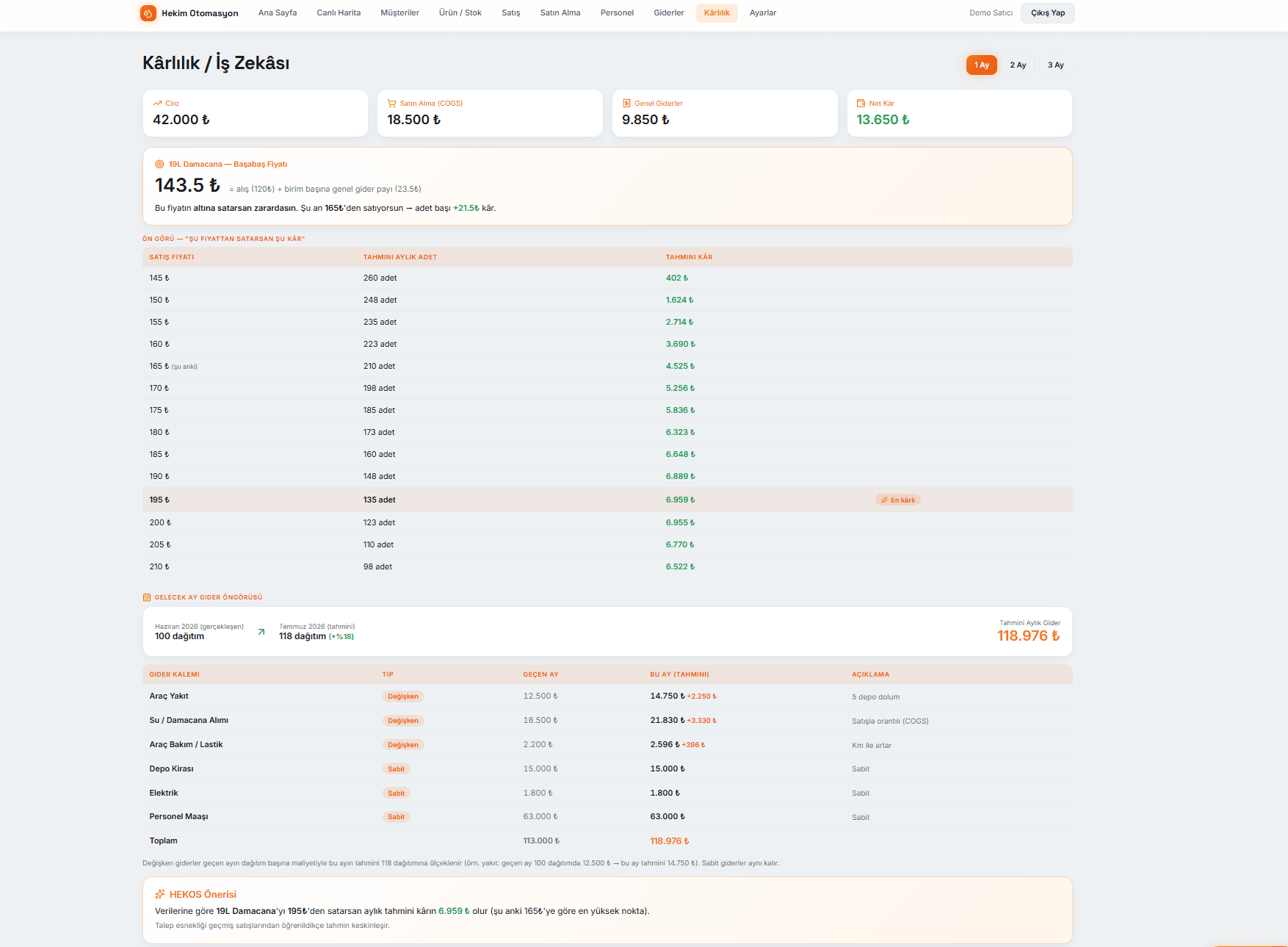Select the 1 Ay period
Screen dimensions: 1288x947
click(982, 65)
